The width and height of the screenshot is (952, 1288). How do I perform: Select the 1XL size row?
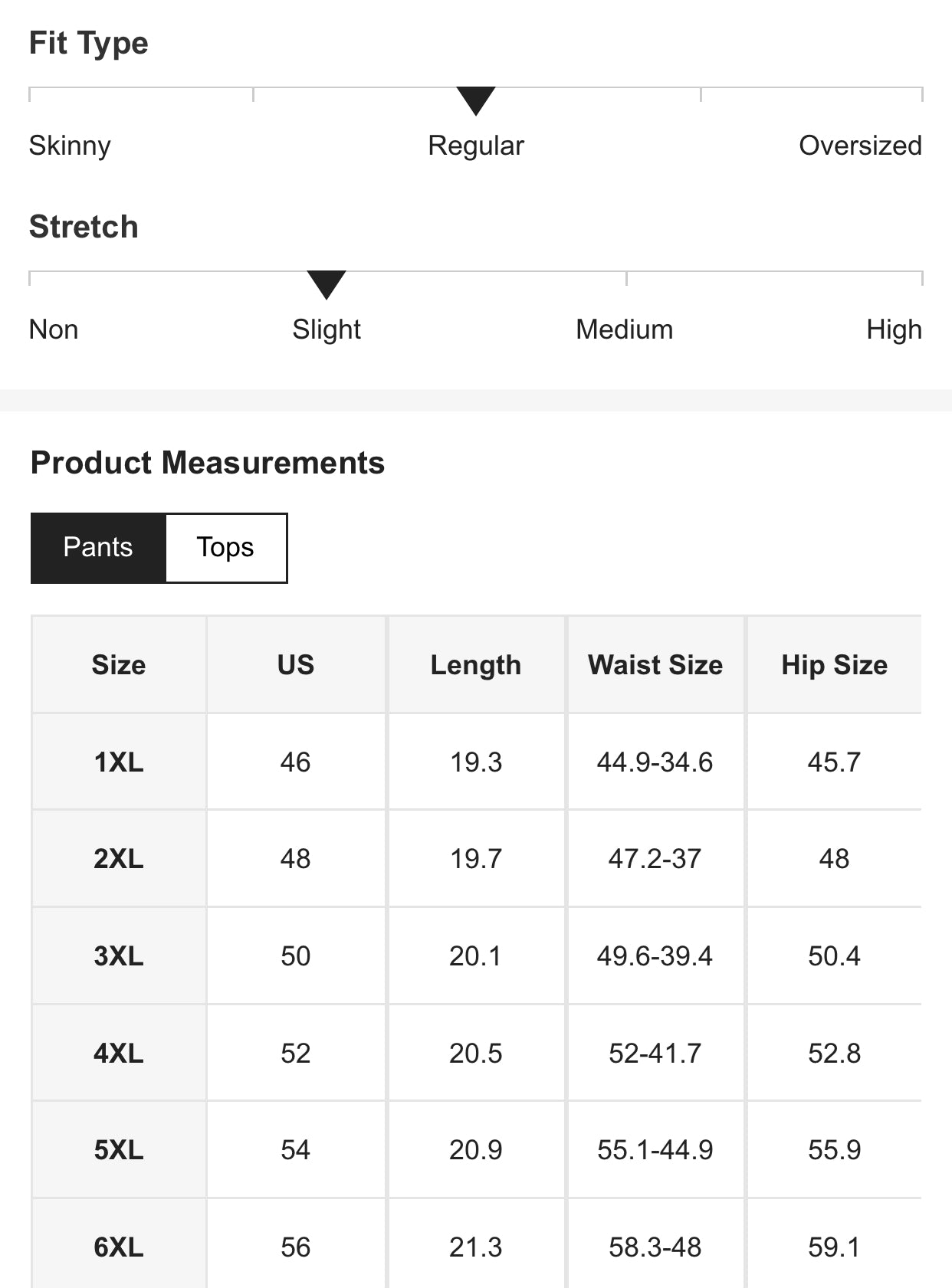pos(119,762)
